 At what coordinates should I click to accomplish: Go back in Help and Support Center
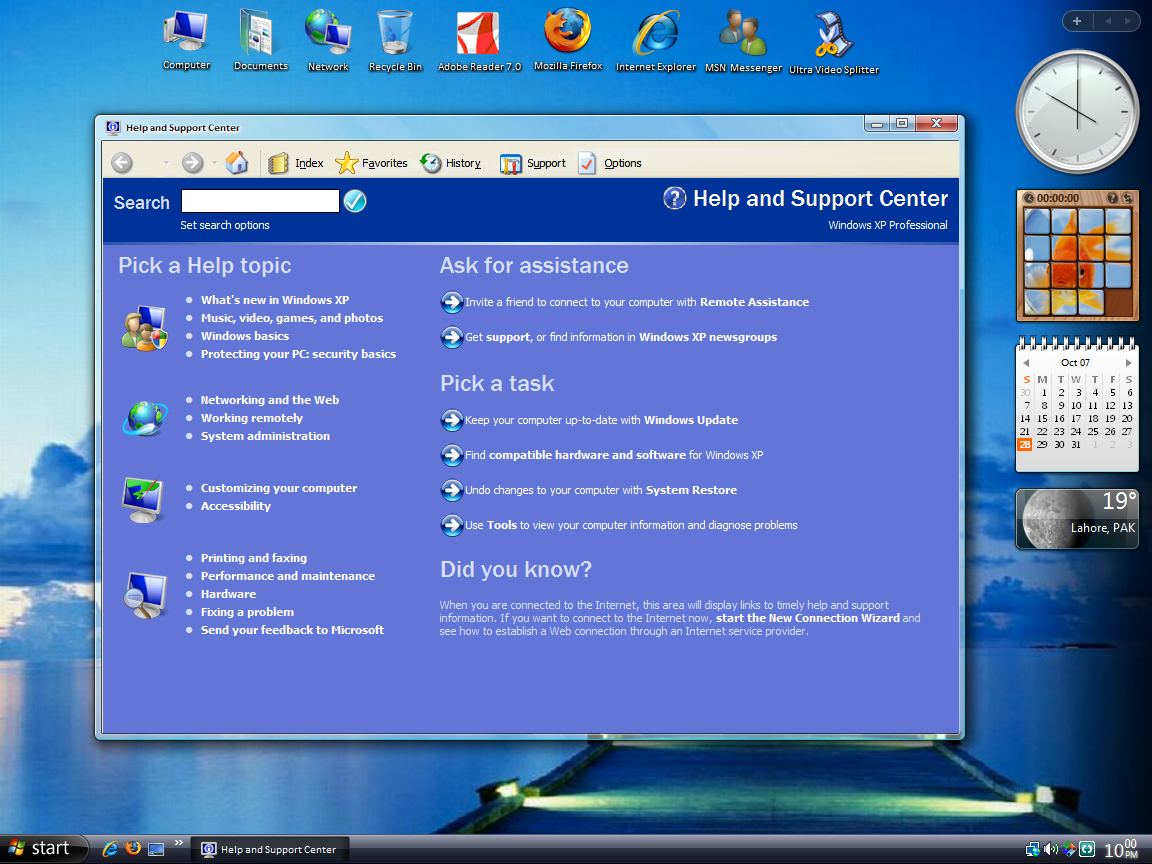122,162
